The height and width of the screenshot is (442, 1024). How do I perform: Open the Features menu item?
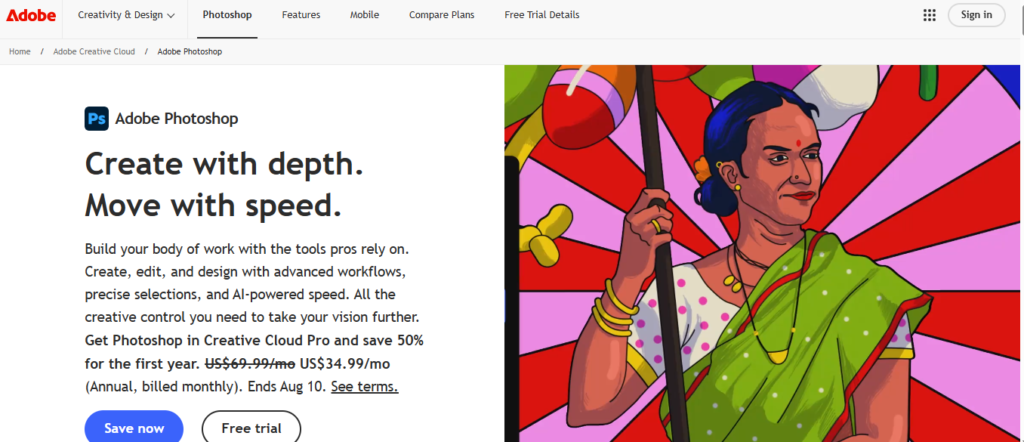coord(301,15)
